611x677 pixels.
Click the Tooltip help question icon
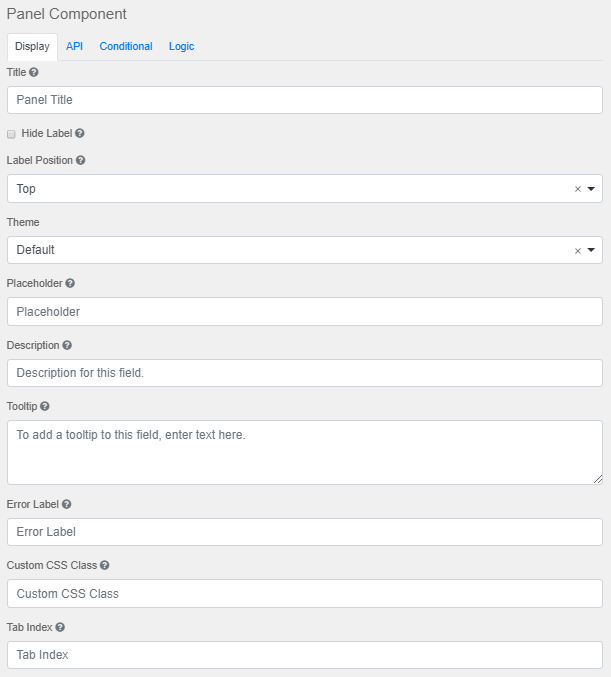[x=45, y=407]
